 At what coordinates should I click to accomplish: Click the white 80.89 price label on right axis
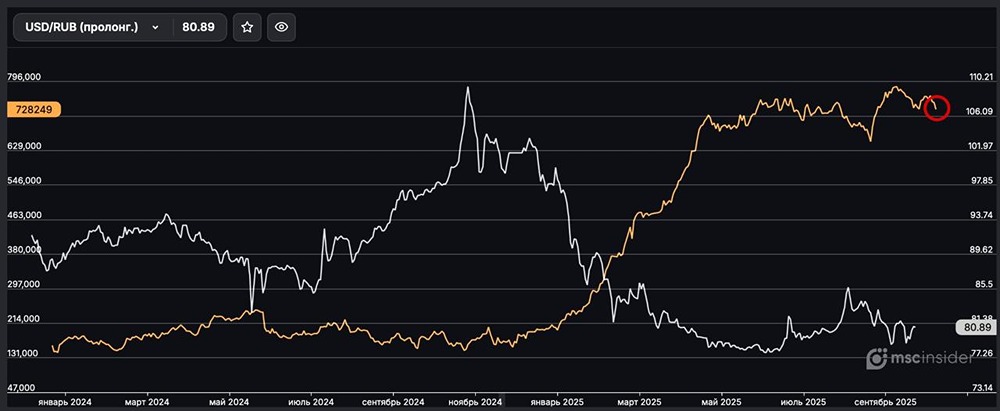(976, 327)
